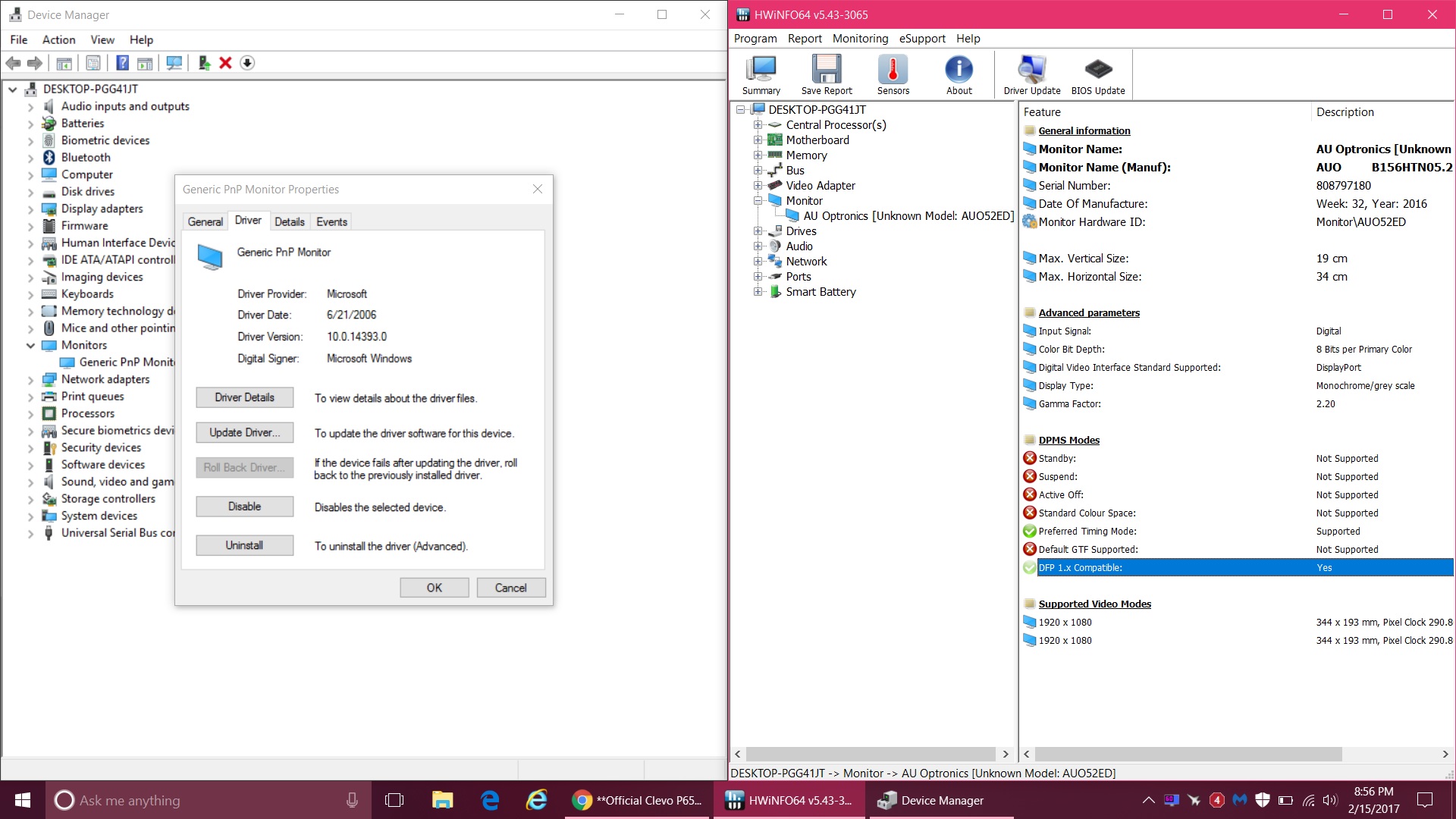This screenshot has width=1456, height=819.
Task: Expand Audio inputs and outputs node
Action: click(30, 107)
